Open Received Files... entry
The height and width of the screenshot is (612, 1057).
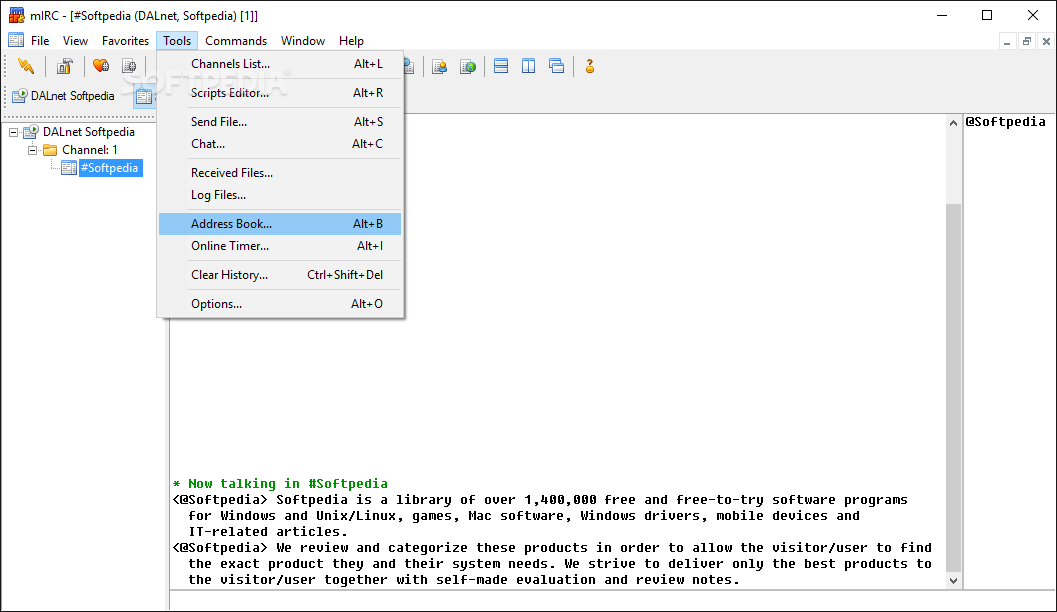[x=280, y=173]
